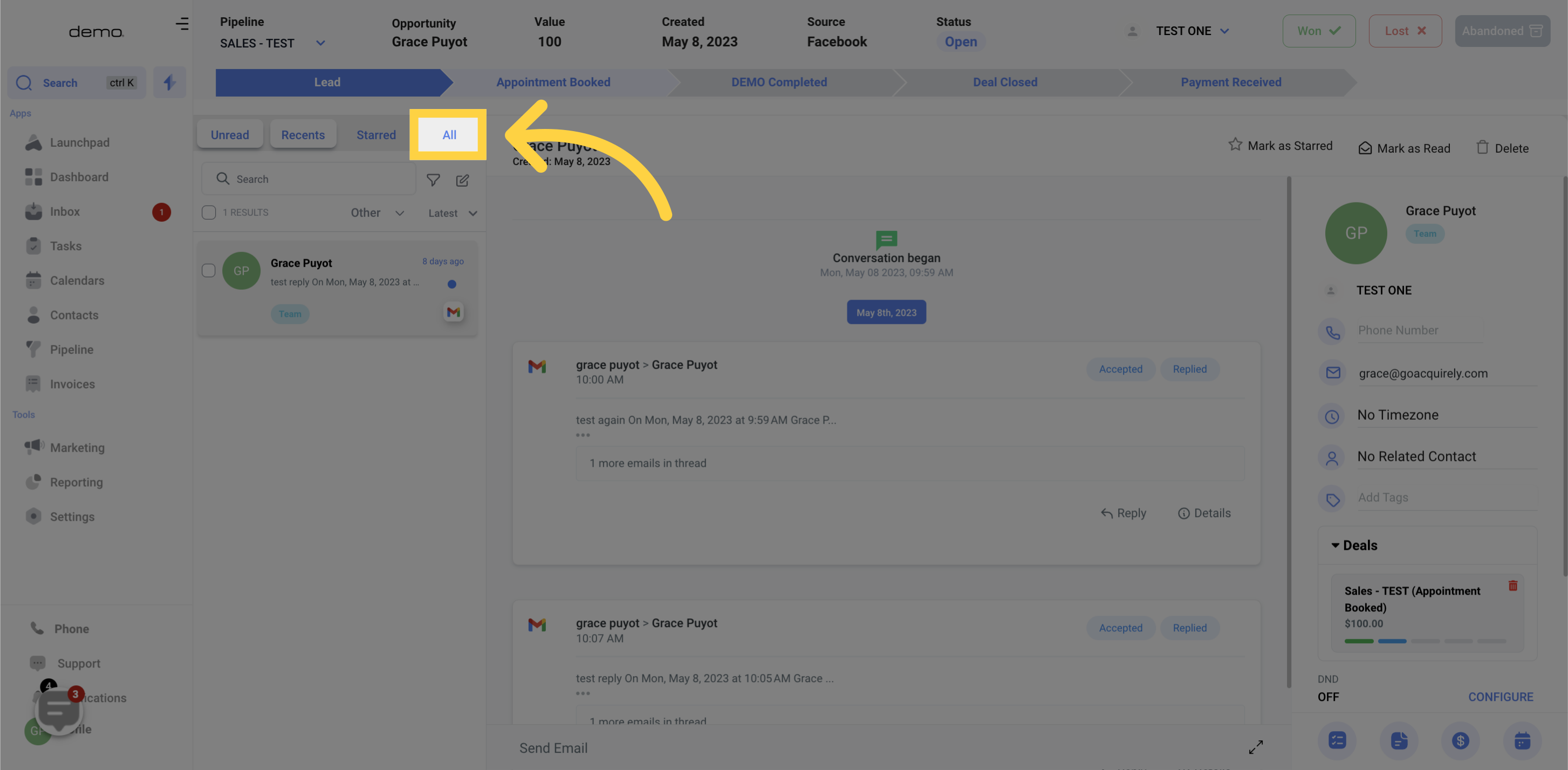The height and width of the screenshot is (770, 1568).
Task: Click CONFIGURE for DND
Action: (x=1501, y=697)
